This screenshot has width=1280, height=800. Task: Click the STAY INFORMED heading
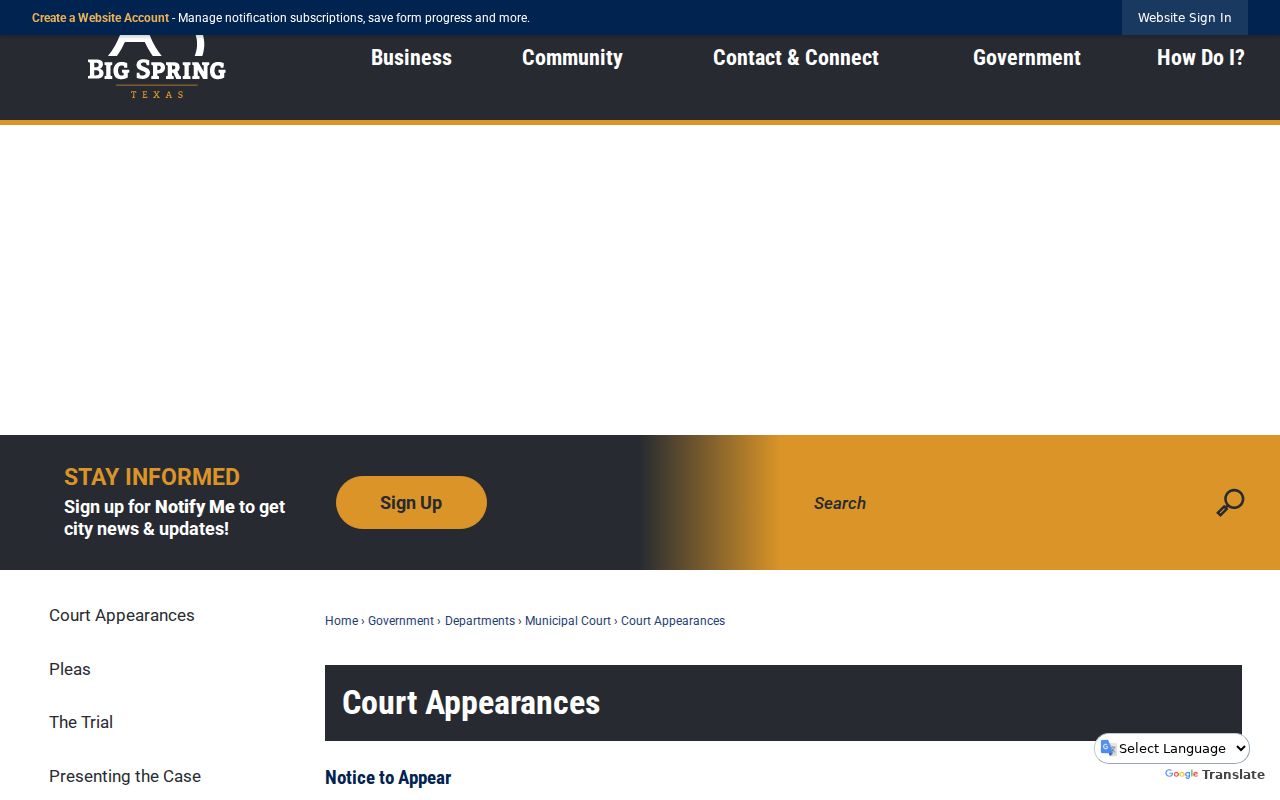pyautogui.click(x=152, y=477)
